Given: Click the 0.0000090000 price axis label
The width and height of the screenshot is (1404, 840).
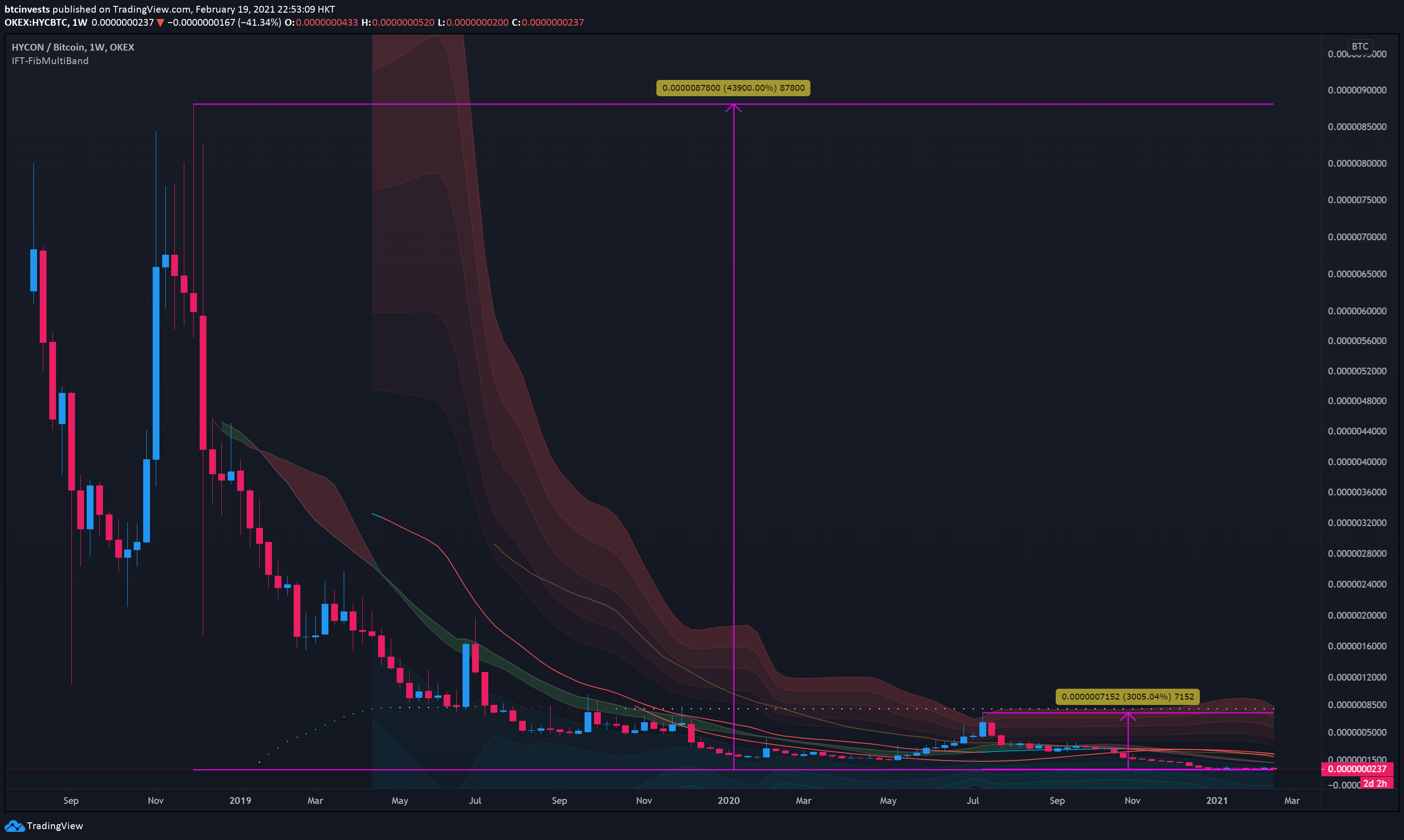Looking at the screenshot, I should coord(1357,90).
